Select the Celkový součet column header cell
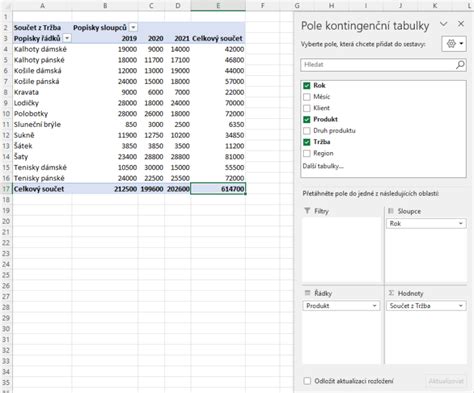474x393 pixels. pos(218,38)
